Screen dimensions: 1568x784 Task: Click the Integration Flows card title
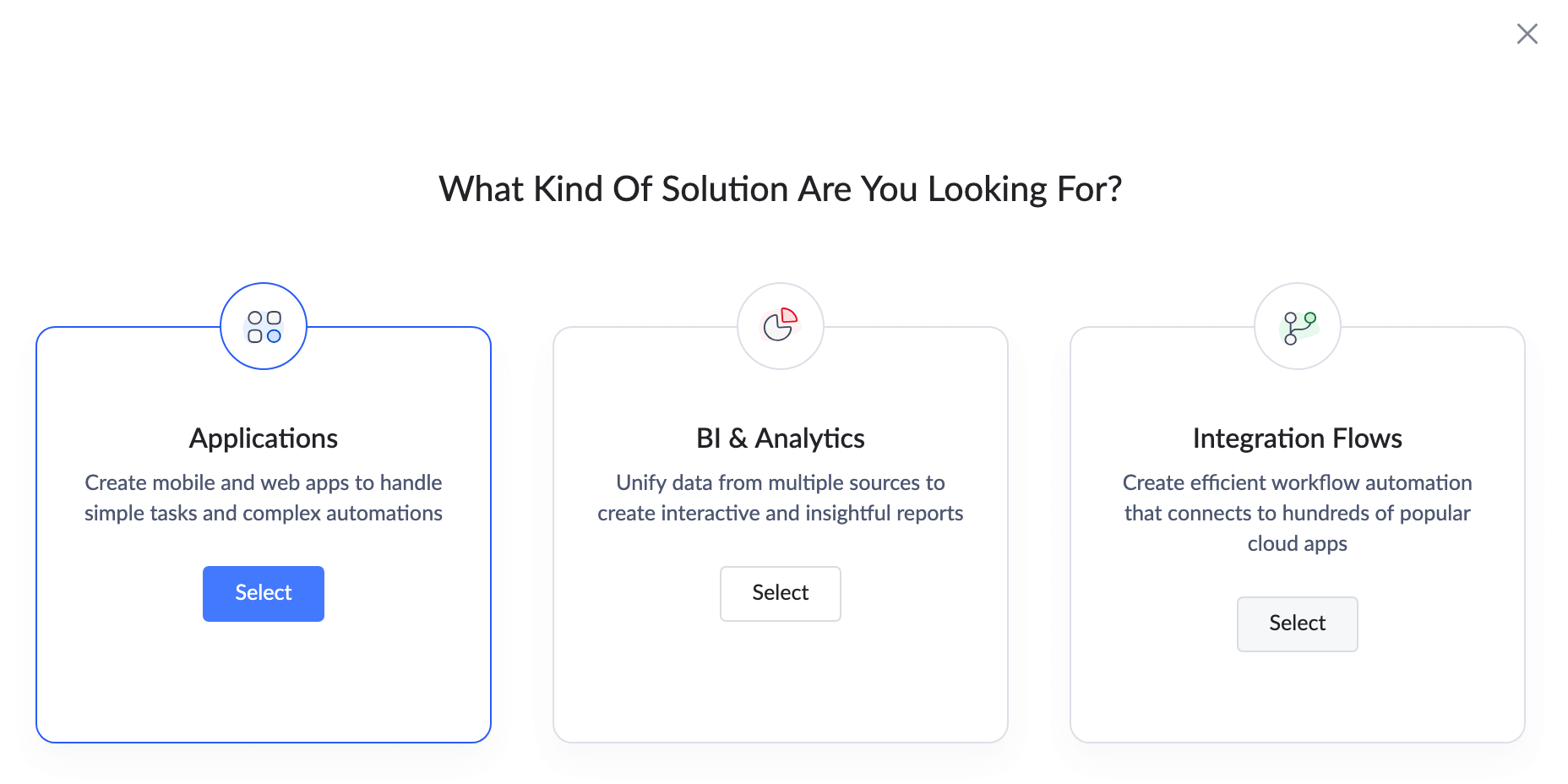[1298, 438]
